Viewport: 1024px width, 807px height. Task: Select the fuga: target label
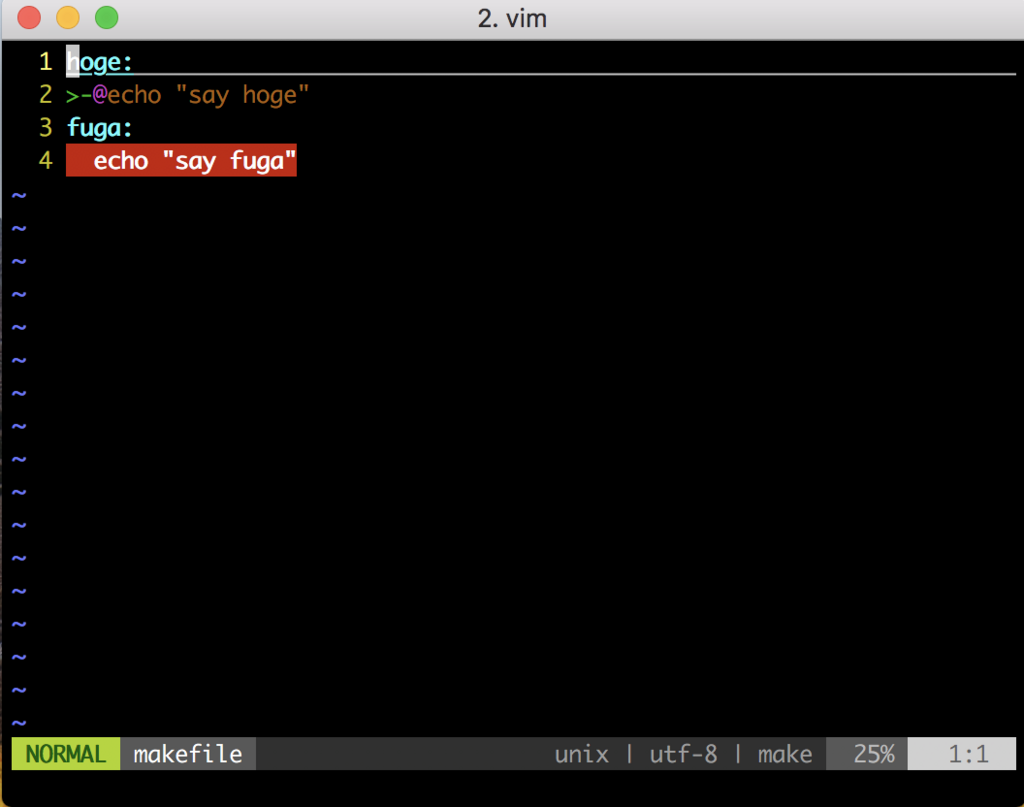tap(99, 128)
